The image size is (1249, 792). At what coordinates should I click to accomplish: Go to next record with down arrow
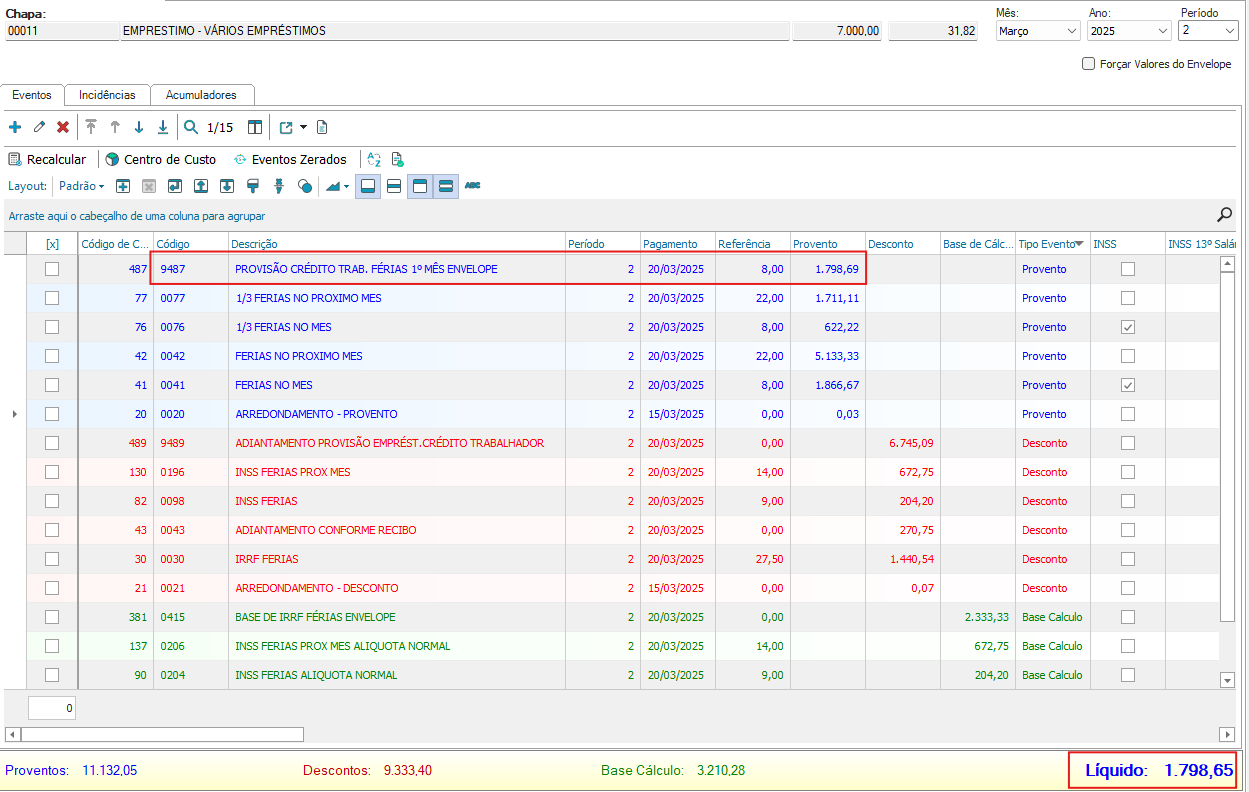(139, 127)
